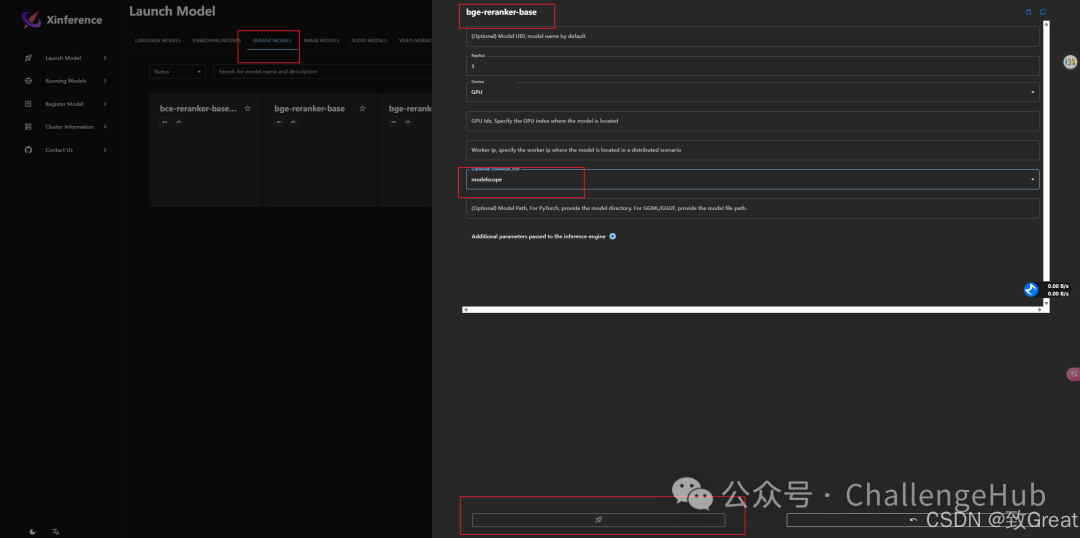The image size is (1080, 538).
Task: Expand the Running Models chevron
Action: click(105, 81)
